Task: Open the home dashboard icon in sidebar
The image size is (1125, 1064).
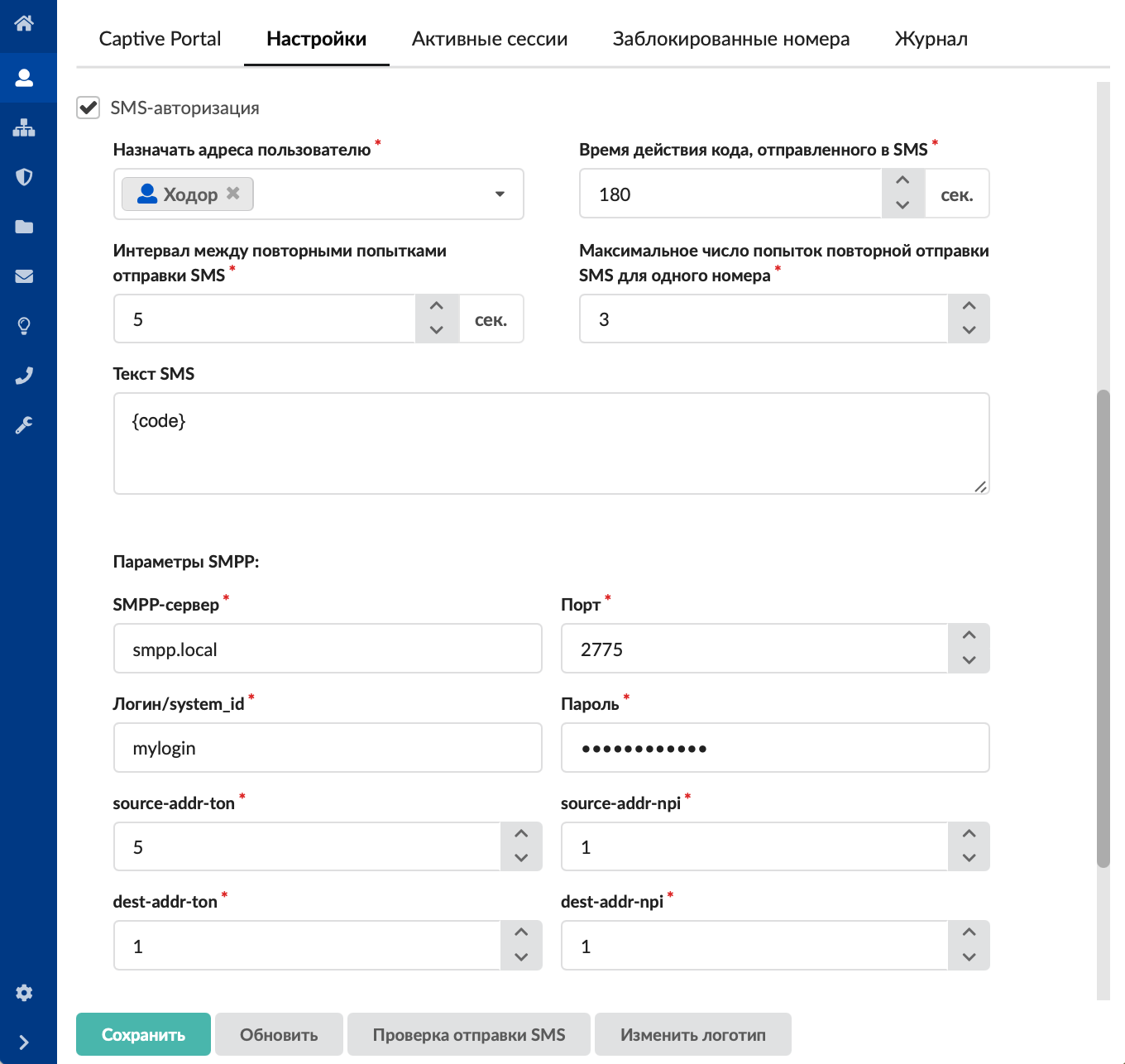Action: [x=24, y=23]
